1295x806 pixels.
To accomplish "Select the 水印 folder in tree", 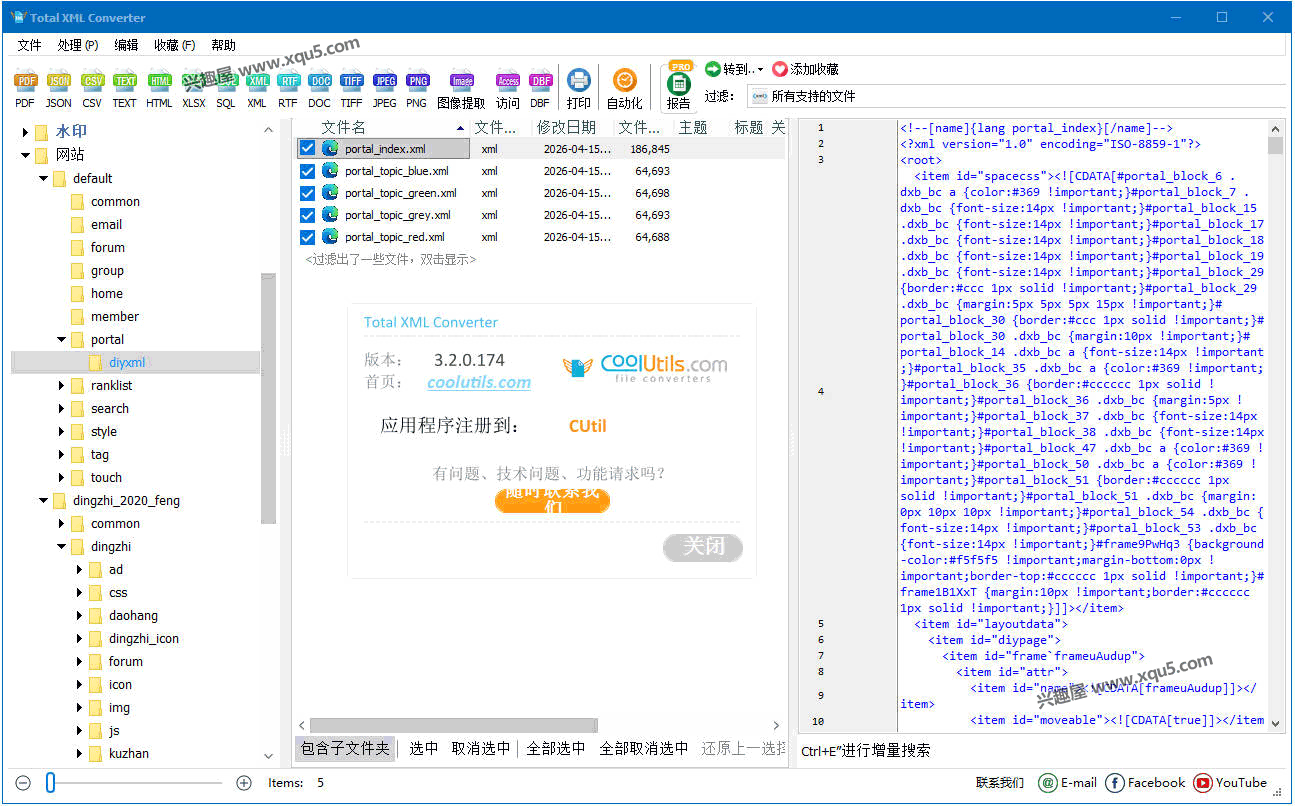I will pos(71,132).
